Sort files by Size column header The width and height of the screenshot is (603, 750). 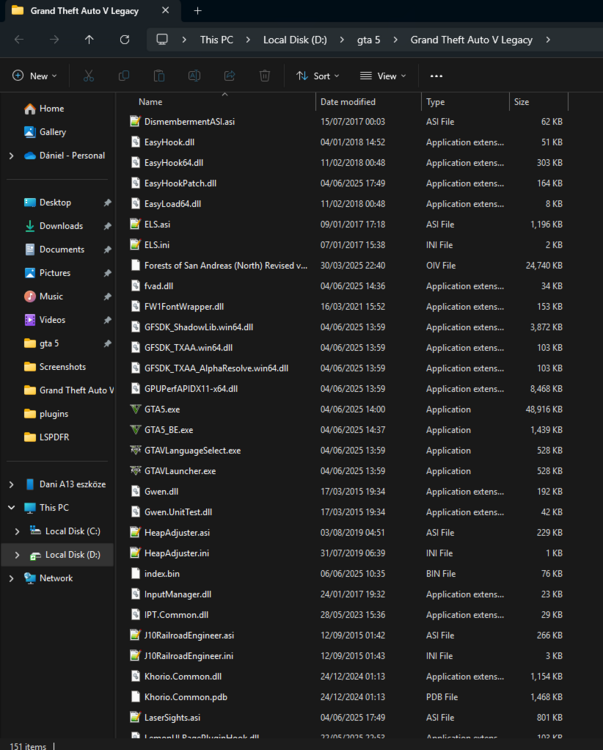(521, 101)
